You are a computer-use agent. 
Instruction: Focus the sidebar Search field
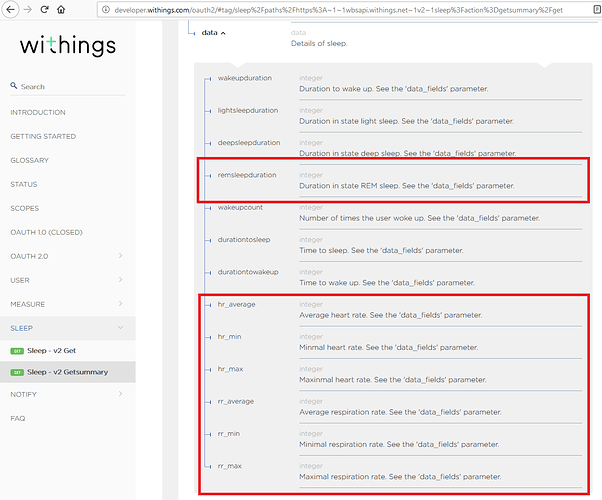point(68,87)
